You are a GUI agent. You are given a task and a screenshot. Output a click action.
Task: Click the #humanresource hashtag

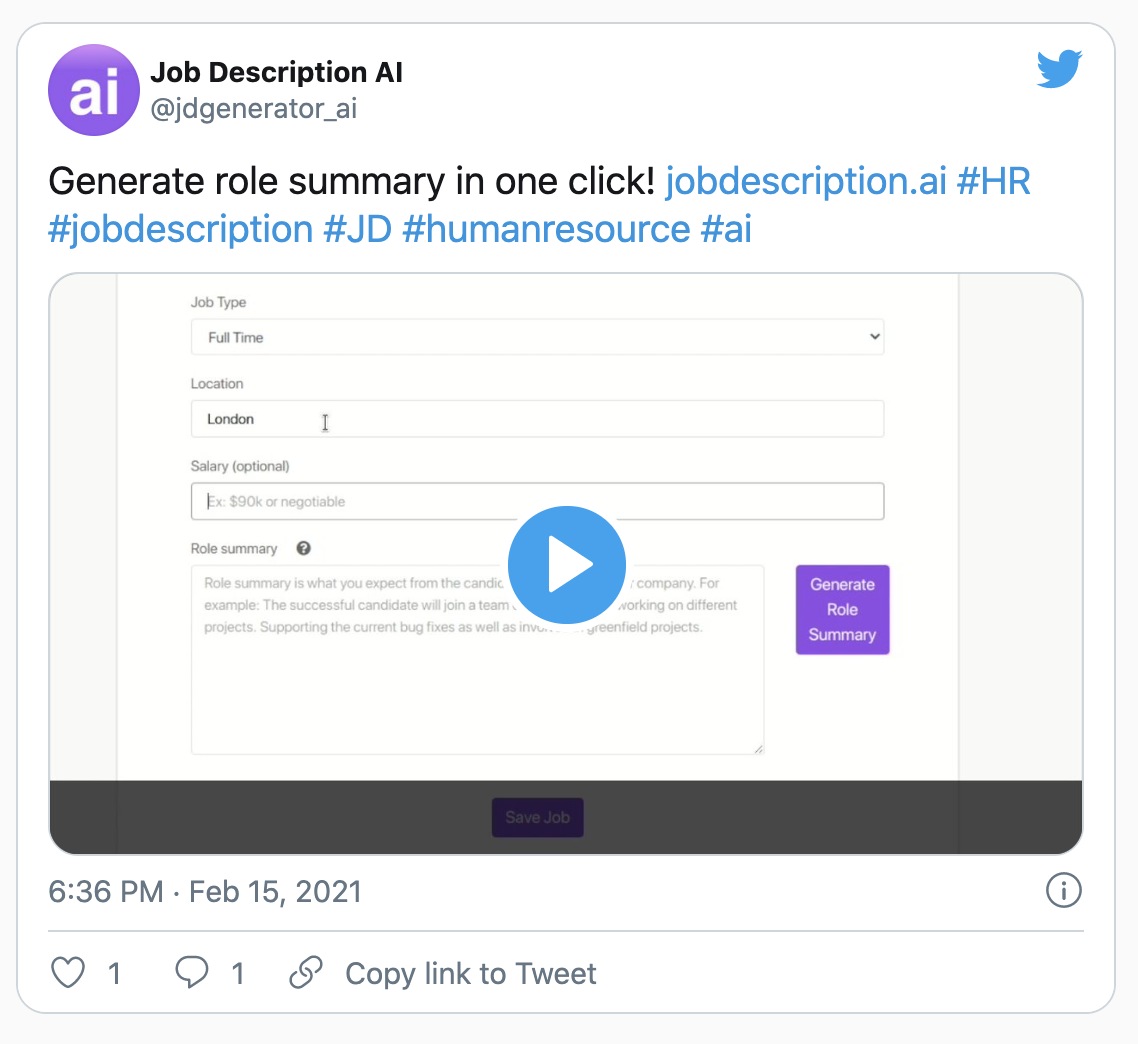point(545,229)
